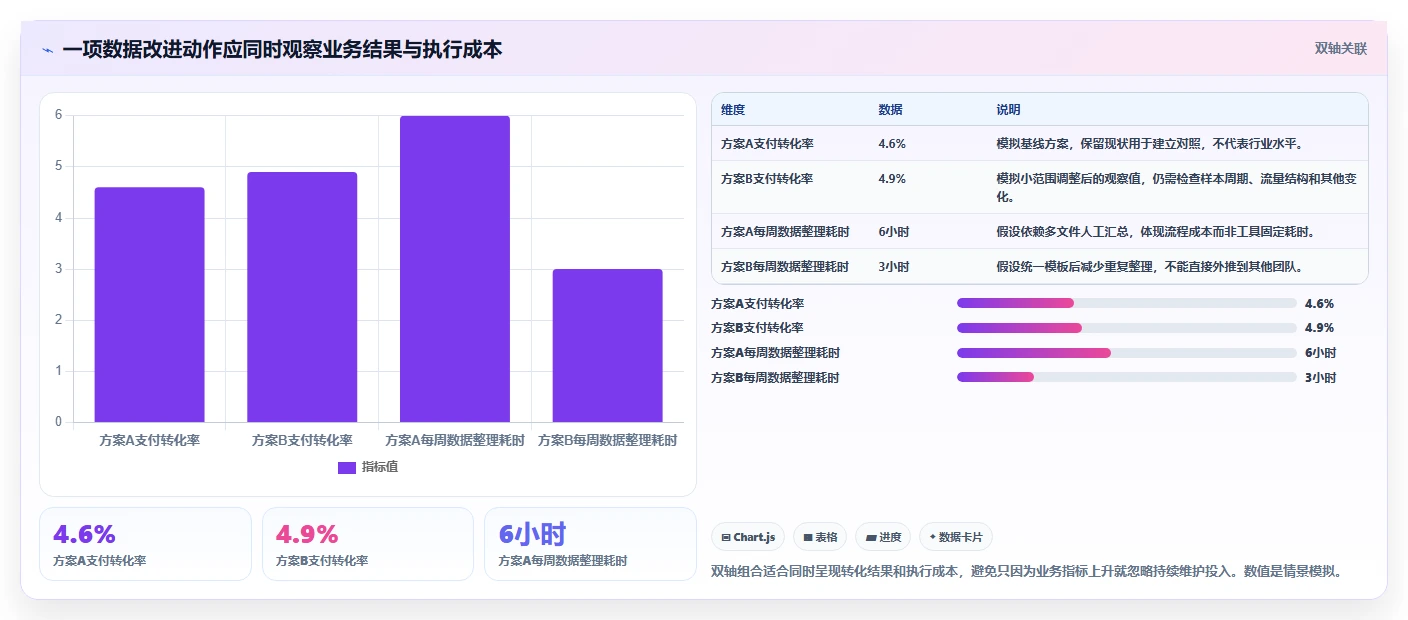This screenshot has height=620, width=1408.
Task: Click the 双轴关联 tag in the header
Action: coord(1340,48)
